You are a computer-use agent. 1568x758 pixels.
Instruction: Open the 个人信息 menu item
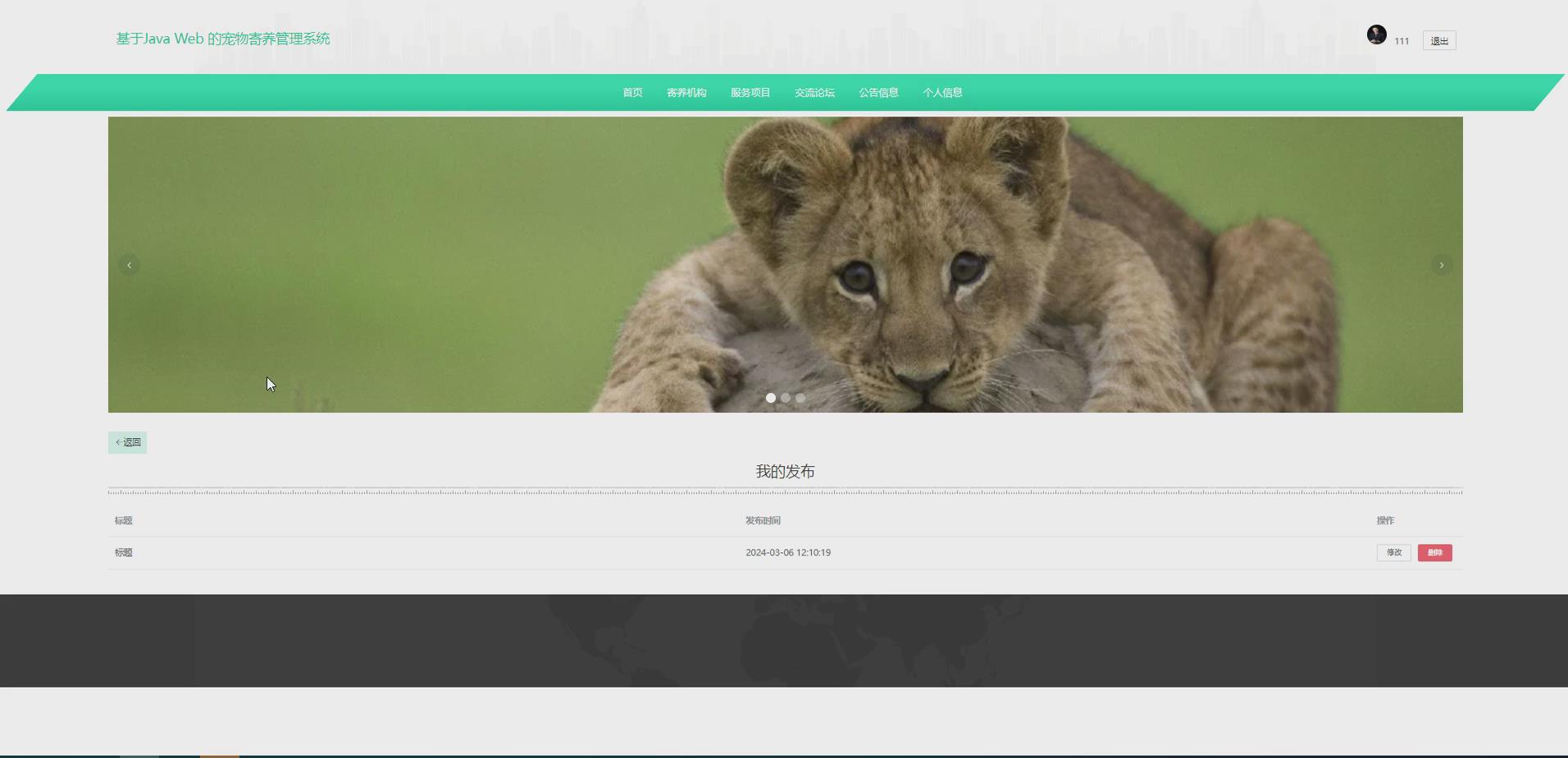point(942,93)
